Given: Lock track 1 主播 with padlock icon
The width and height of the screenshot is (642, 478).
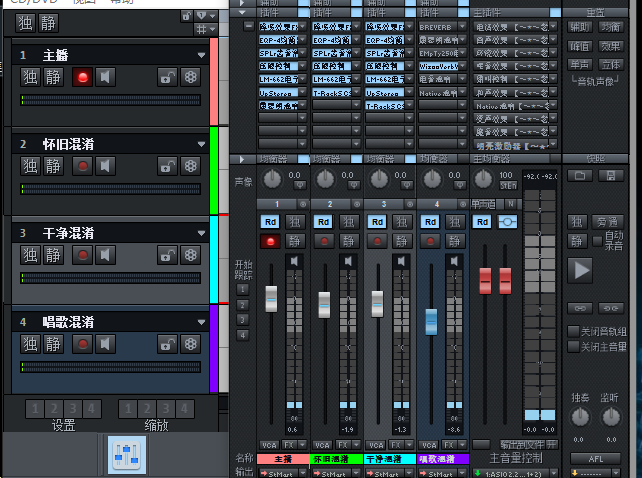Looking at the screenshot, I should pos(167,77).
